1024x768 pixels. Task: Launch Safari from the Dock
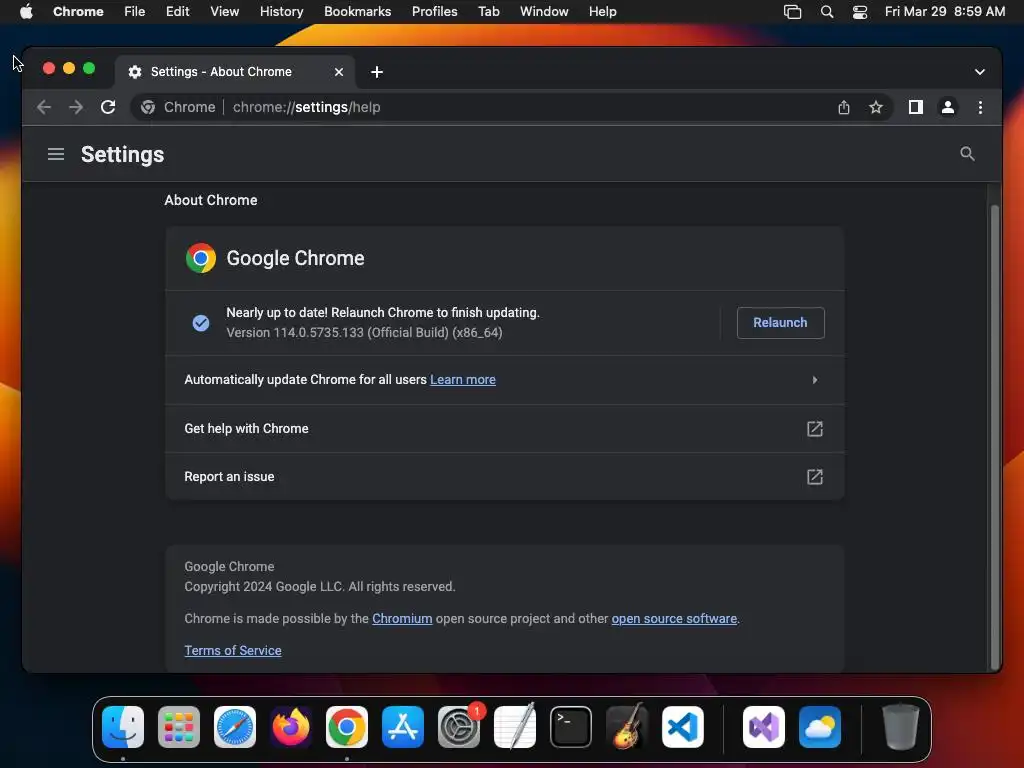[x=235, y=727]
